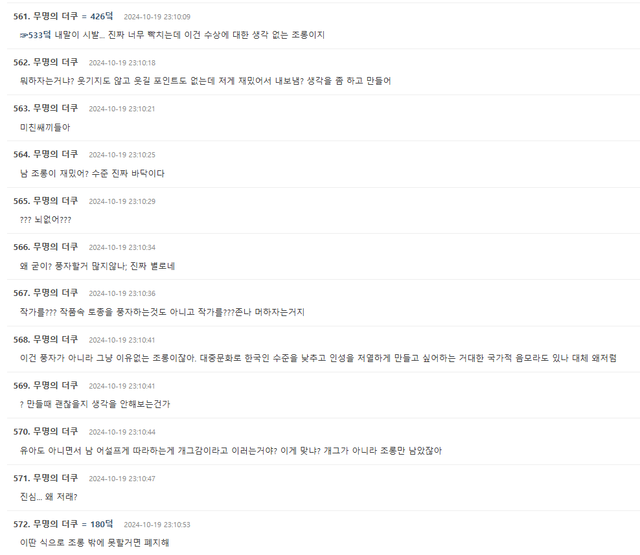Select comment number 572
This screenshot has width=640, height=555.
coord(21,524)
